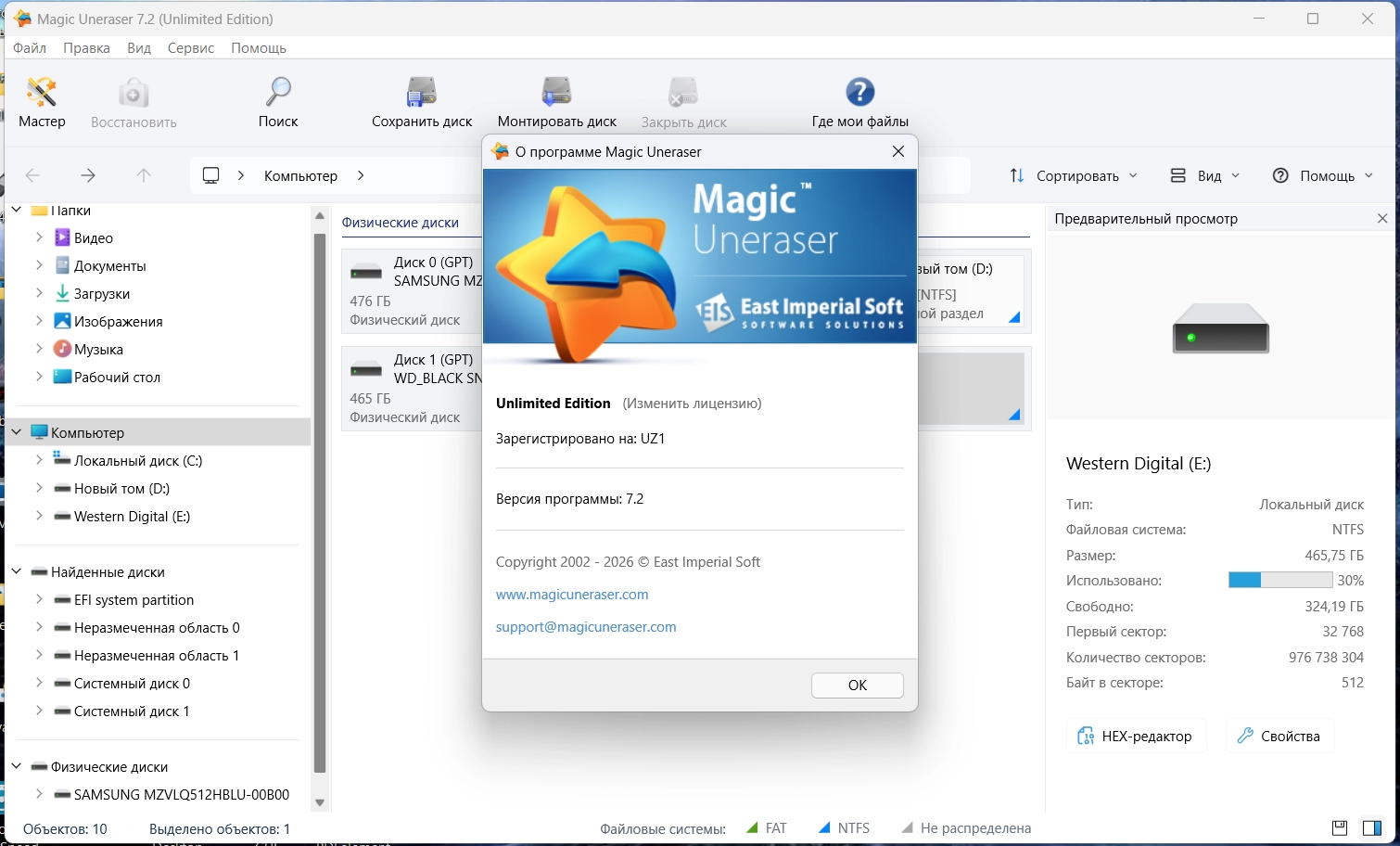Select the Диск 0 (GPT) SAMSUNG tile
This screenshot has height=846, width=1400.
(x=413, y=290)
